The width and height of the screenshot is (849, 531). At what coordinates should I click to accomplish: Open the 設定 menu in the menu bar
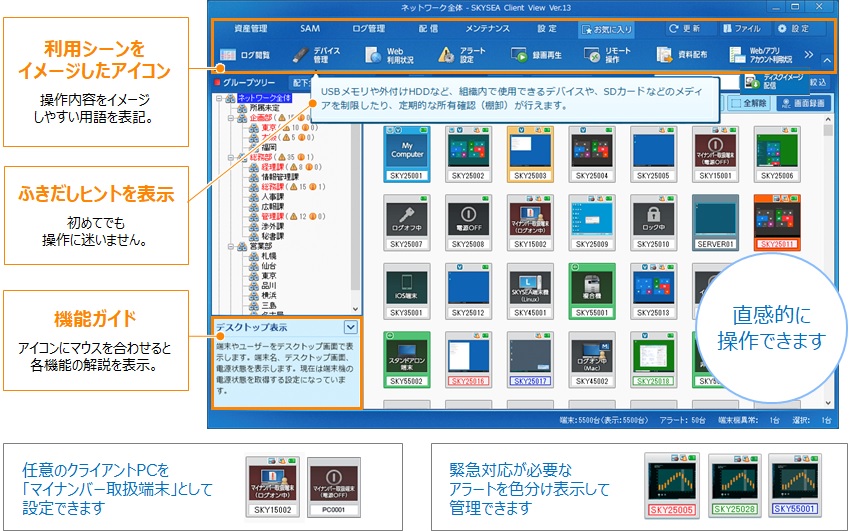pyautogui.click(x=547, y=29)
